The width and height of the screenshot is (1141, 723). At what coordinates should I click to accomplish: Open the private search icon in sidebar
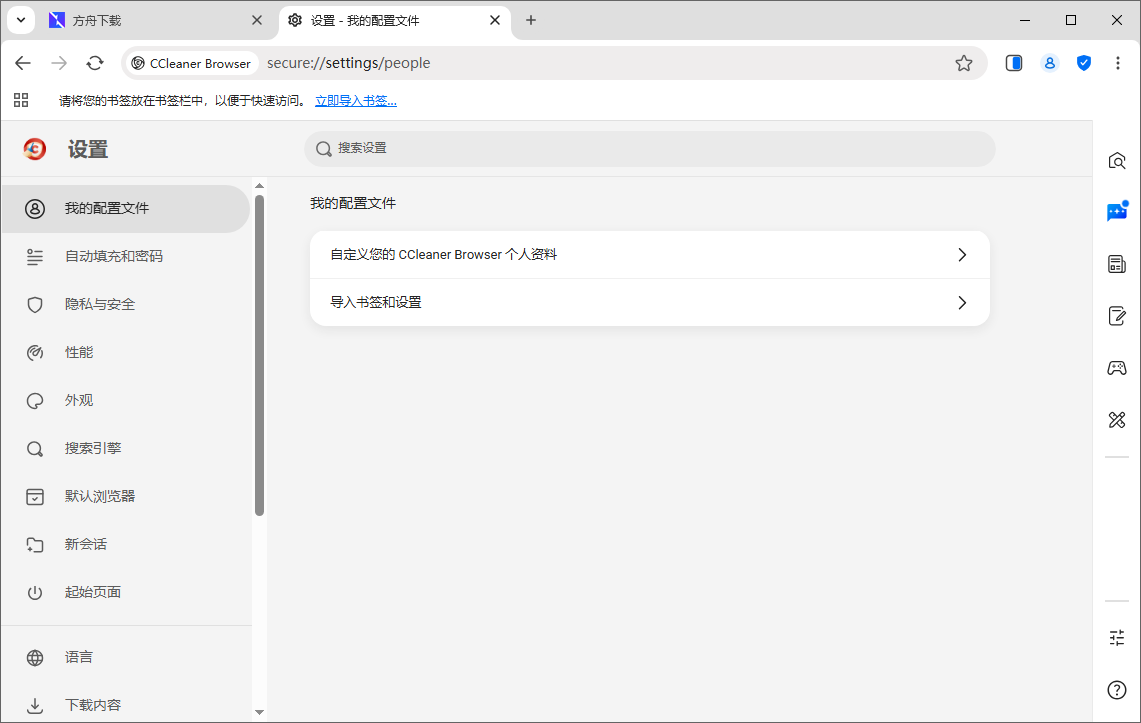1117,160
